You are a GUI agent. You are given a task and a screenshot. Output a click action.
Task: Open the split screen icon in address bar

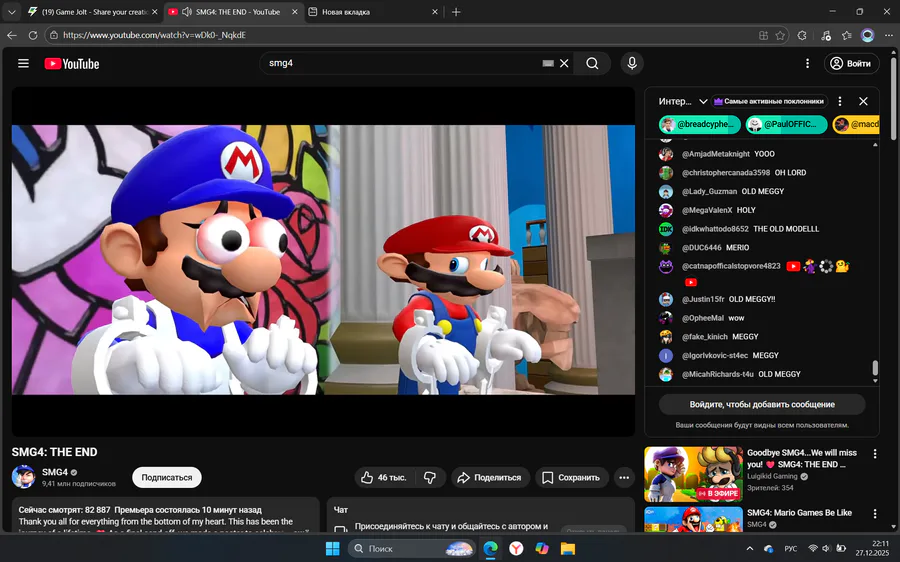[763, 35]
